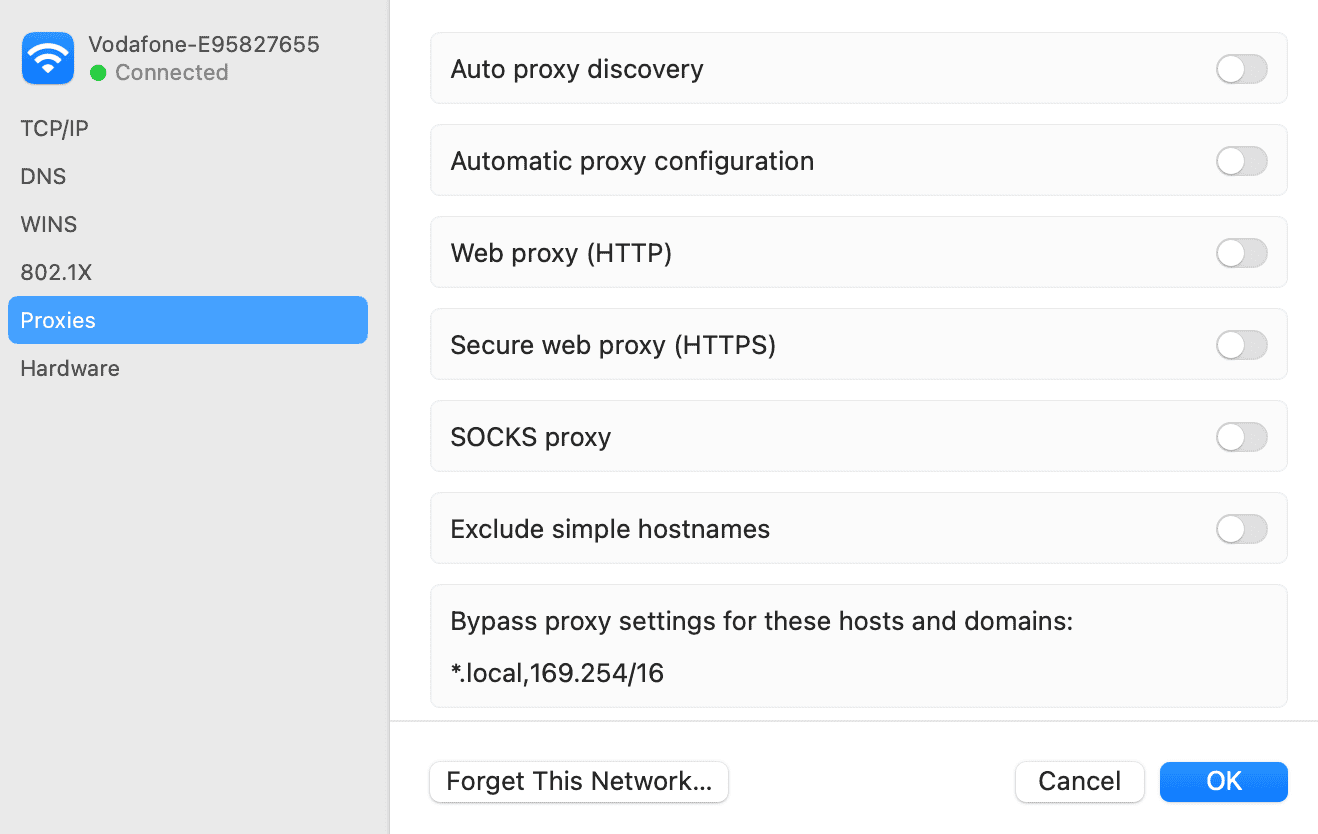Turn on Automatic proxy configuration
This screenshot has height=834, width=1318.
tap(1241, 161)
